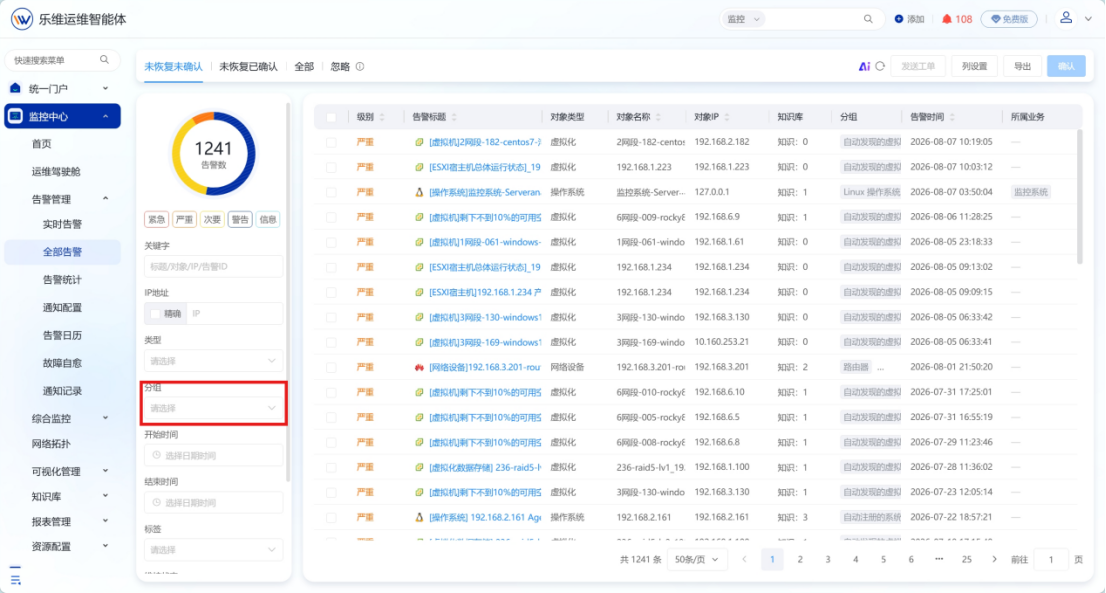The height and width of the screenshot is (593, 1106).
Task: Collapse sidebar using bottom menu icon
Action: coord(16,575)
